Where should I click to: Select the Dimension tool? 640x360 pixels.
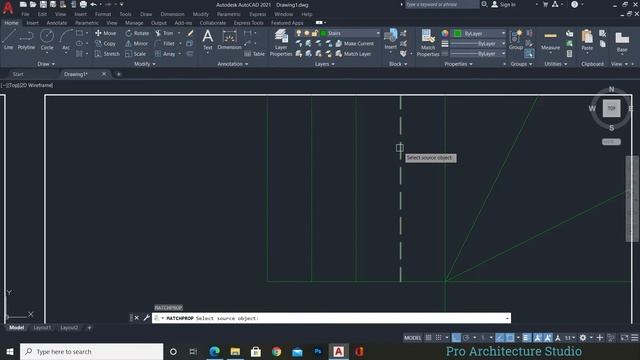[x=229, y=40]
